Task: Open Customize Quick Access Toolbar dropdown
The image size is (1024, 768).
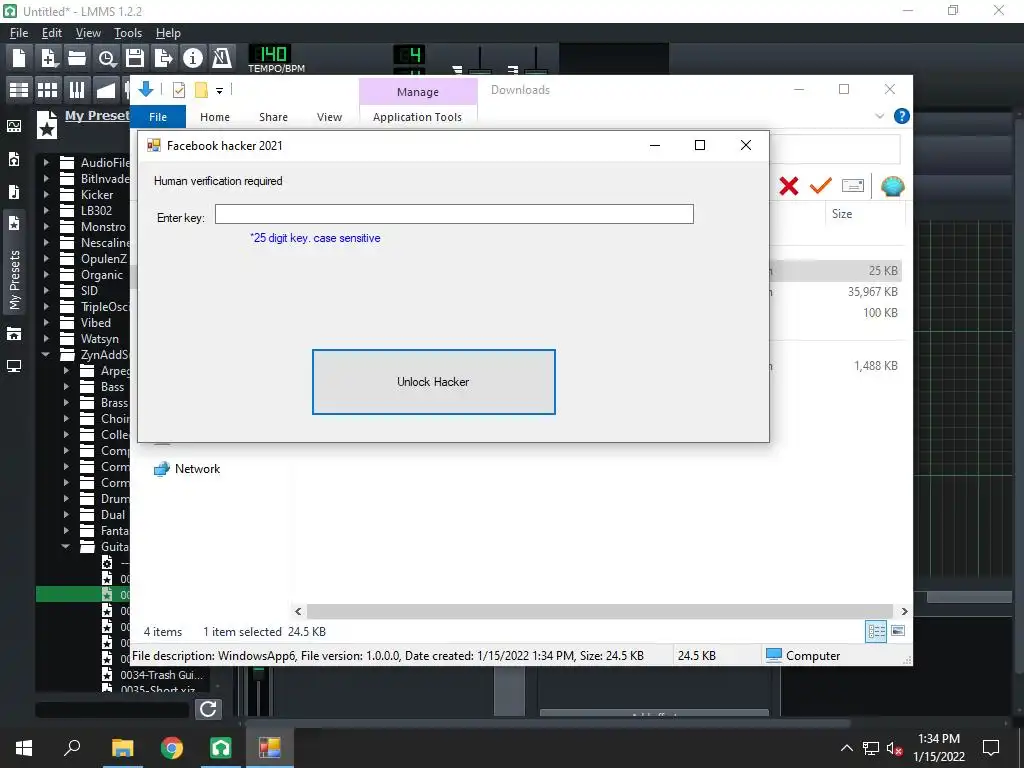Action: [219, 91]
